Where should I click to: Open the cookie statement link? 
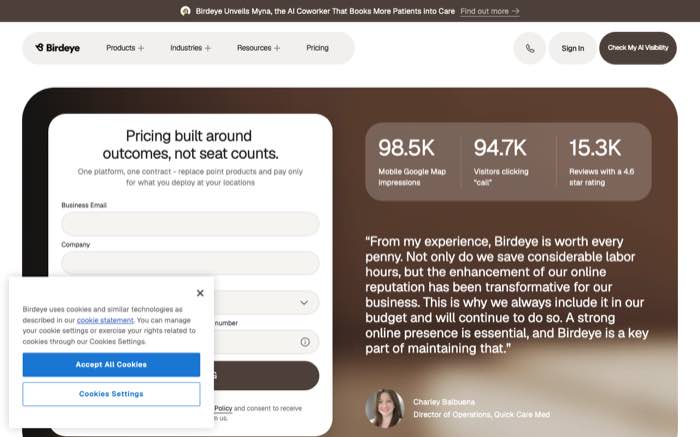pos(105,320)
